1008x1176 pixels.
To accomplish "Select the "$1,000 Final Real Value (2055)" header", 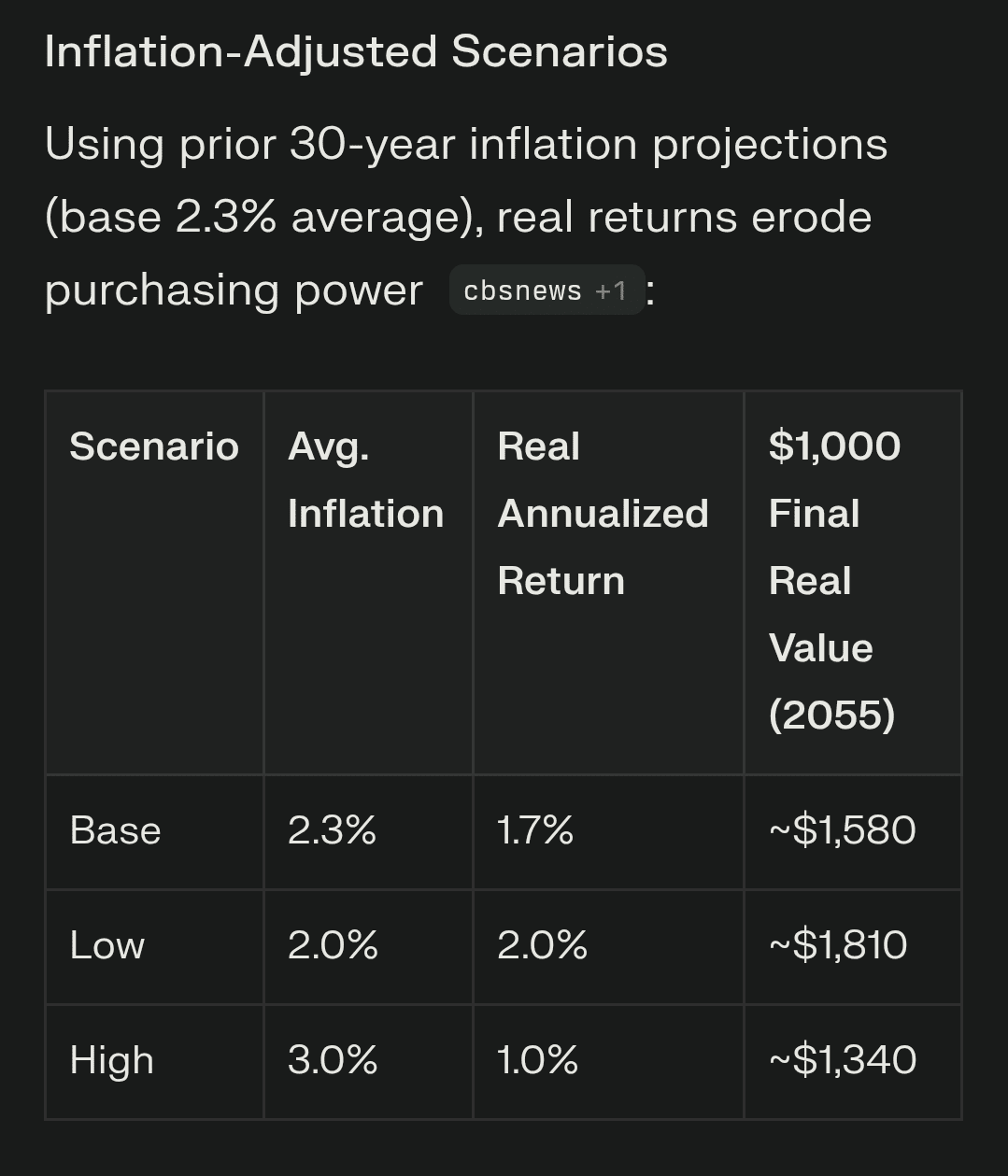I will [833, 580].
